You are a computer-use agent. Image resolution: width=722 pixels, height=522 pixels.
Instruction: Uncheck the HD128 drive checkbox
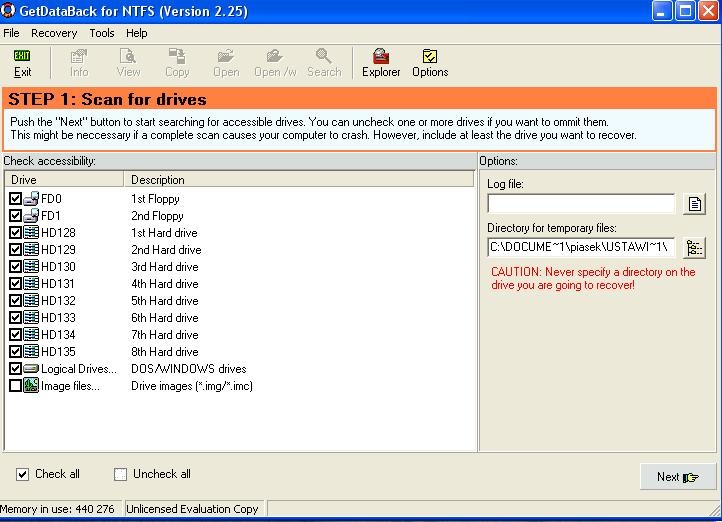coord(15,232)
